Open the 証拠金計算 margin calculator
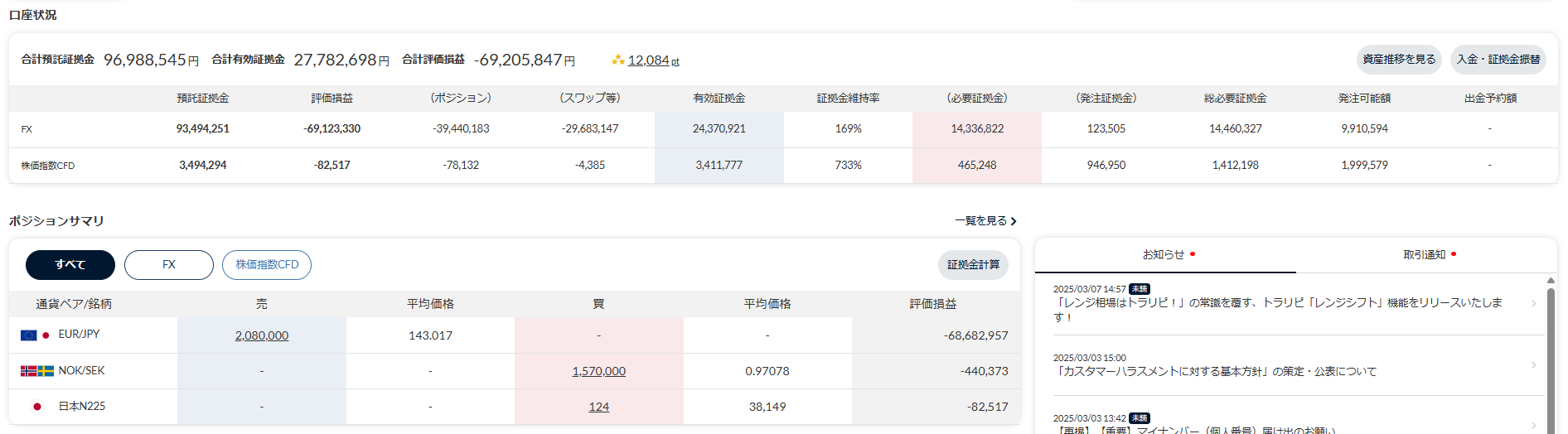 pyautogui.click(x=973, y=265)
